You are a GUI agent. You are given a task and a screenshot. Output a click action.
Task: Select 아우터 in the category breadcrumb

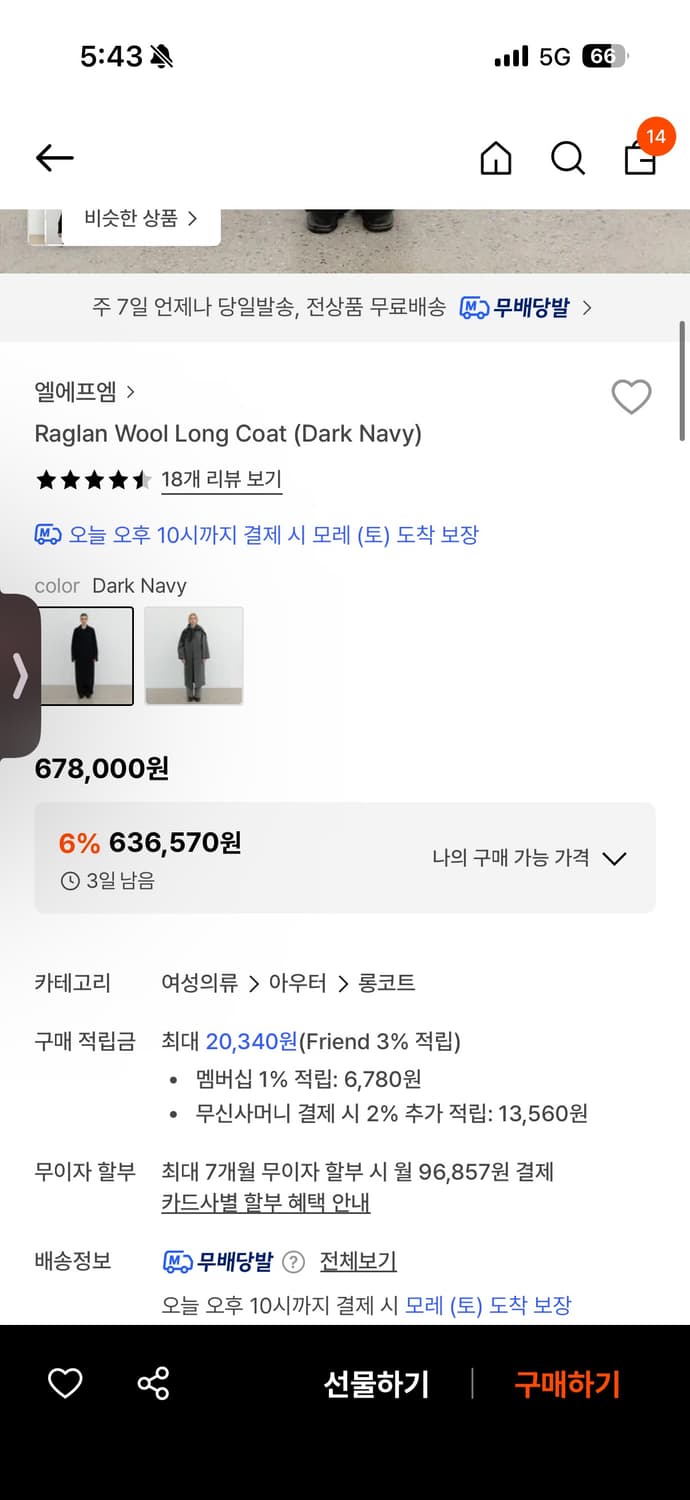[x=299, y=983]
